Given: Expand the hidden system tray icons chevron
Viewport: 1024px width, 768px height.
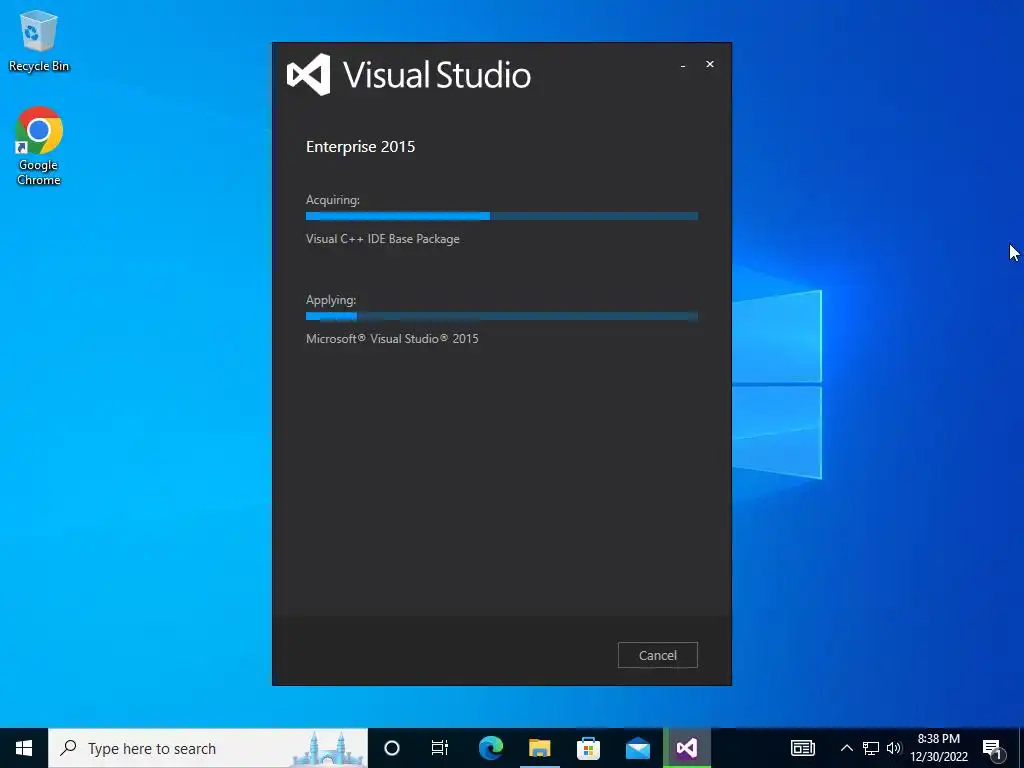Looking at the screenshot, I should [x=846, y=748].
